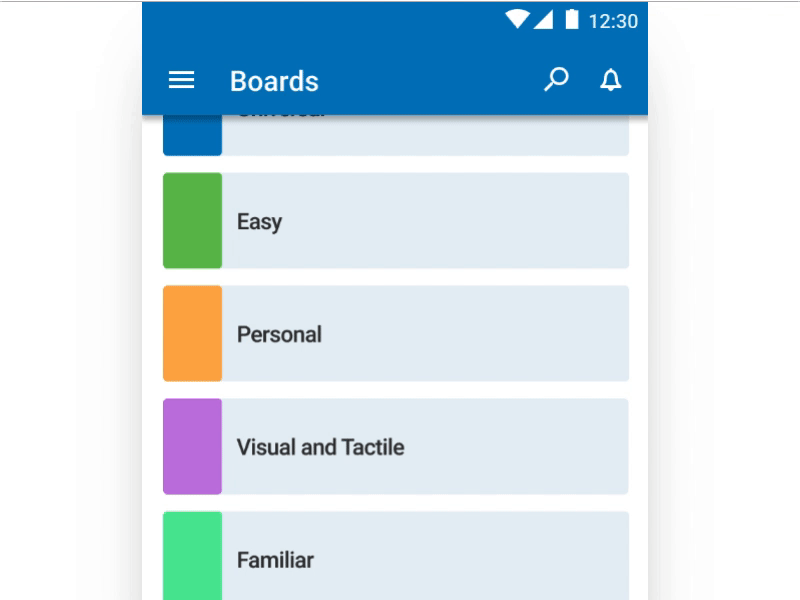Click the green swatch beside Easy

193,219
